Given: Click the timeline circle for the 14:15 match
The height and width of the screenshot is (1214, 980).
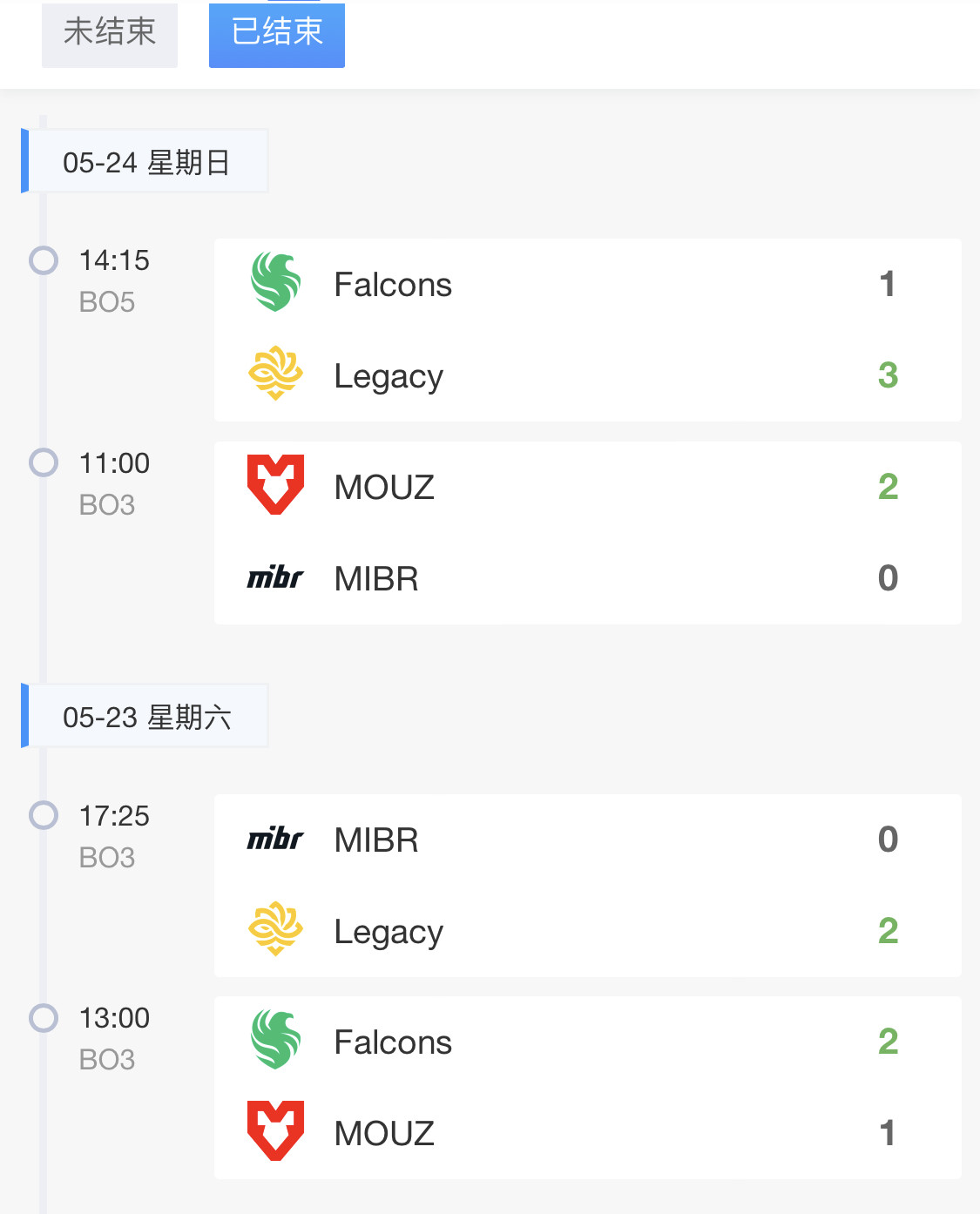Looking at the screenshot, I should coord(44,260).
